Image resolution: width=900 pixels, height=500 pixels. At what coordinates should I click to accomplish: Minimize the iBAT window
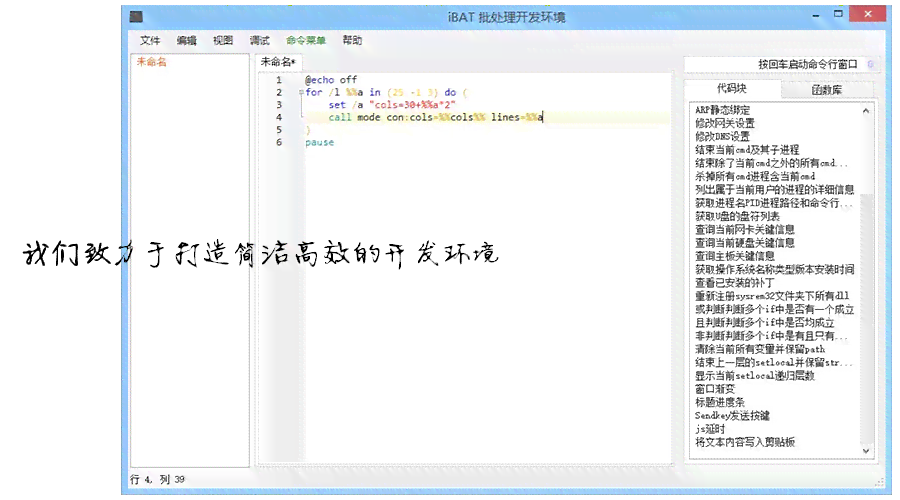(x=816, y=15)
